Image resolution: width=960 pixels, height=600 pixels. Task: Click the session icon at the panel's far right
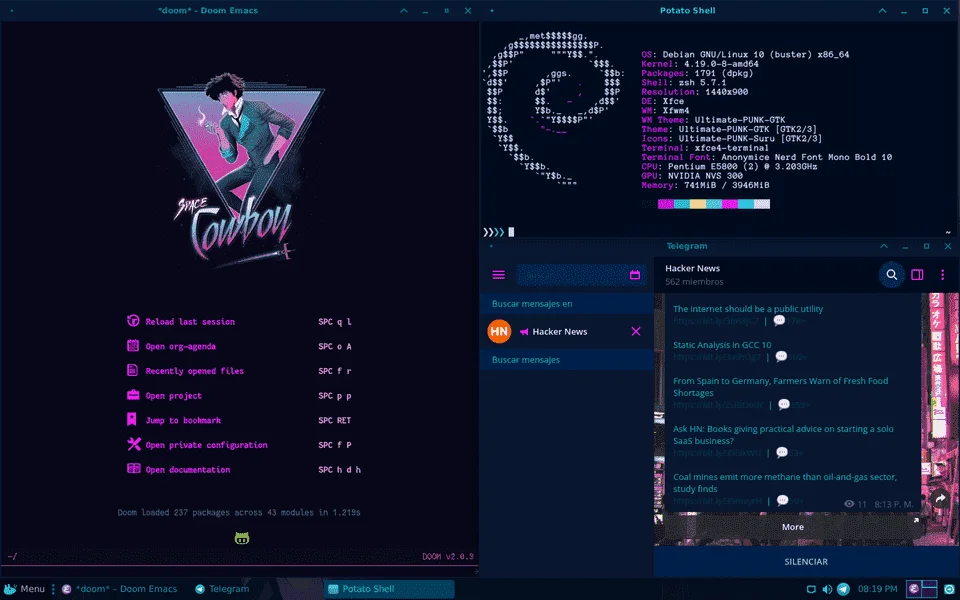(950, 589)
